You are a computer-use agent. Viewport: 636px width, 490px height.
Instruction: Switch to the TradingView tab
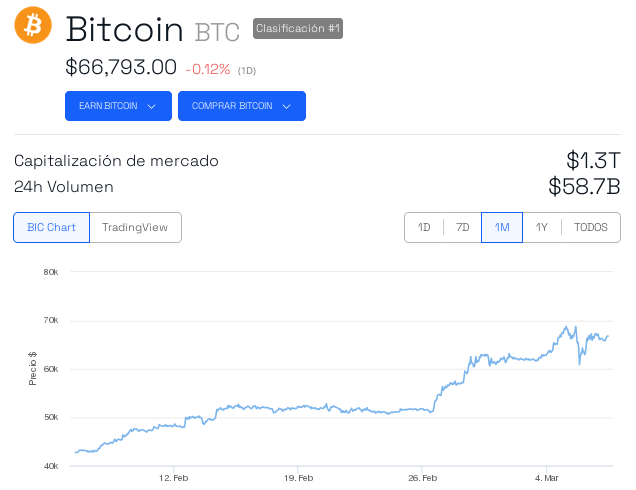point(135,227)
